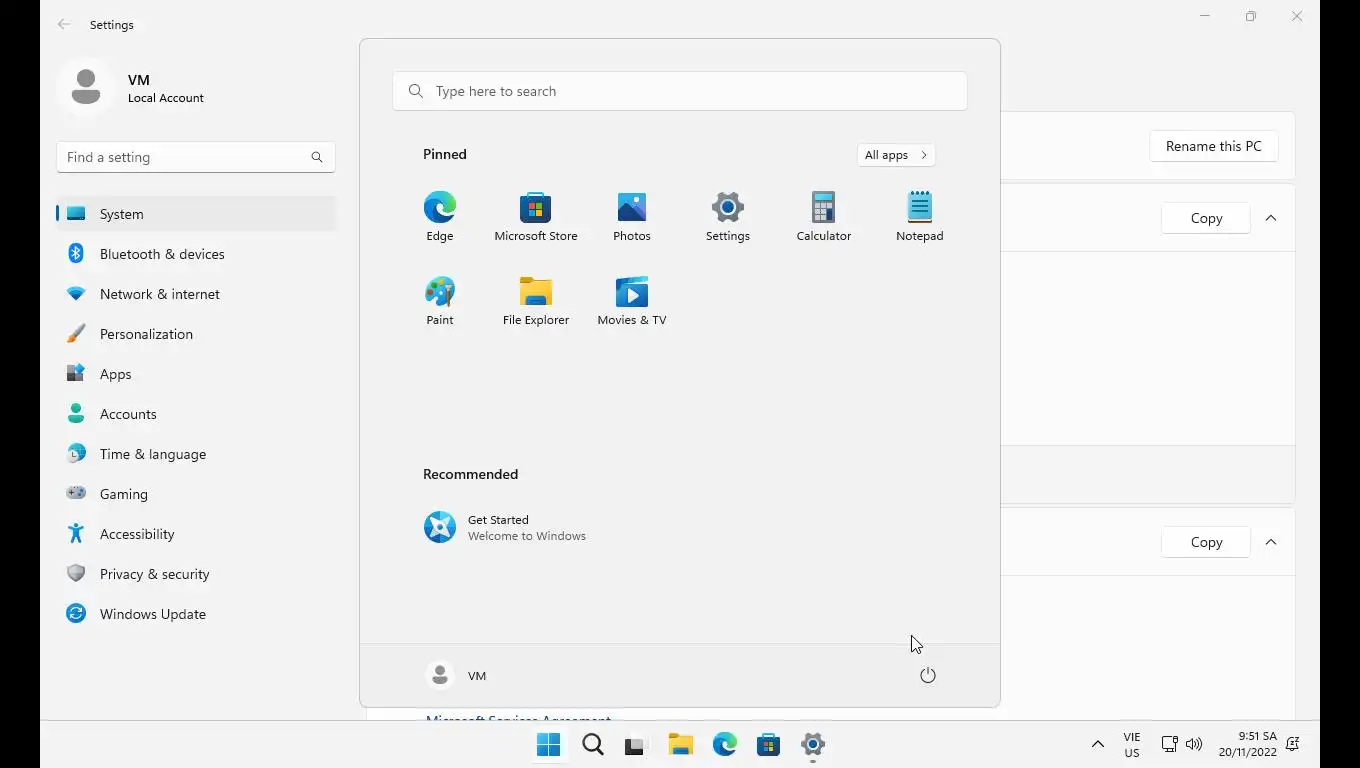Click Rename this PC button
Screen dimensions: 1360x768
click(x=1214, y=146)
